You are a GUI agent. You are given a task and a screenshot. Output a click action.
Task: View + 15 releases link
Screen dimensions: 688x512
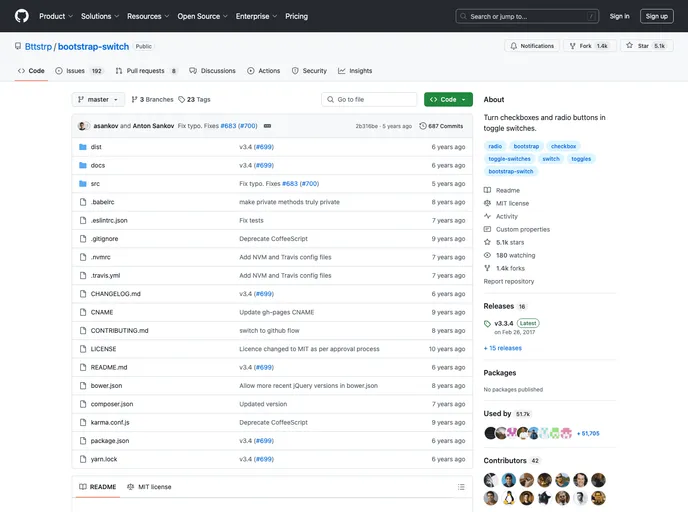[x=503, y=348]
